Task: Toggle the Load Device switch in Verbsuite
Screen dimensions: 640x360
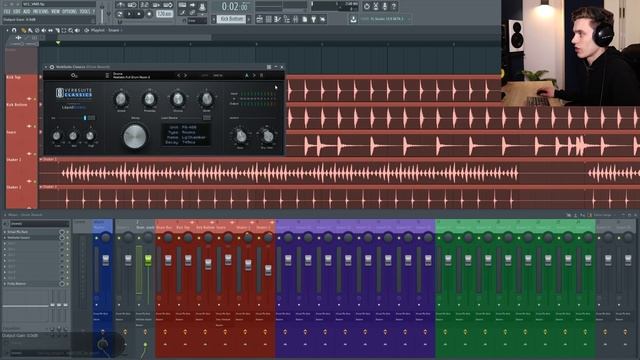Action: pos(207,118)
